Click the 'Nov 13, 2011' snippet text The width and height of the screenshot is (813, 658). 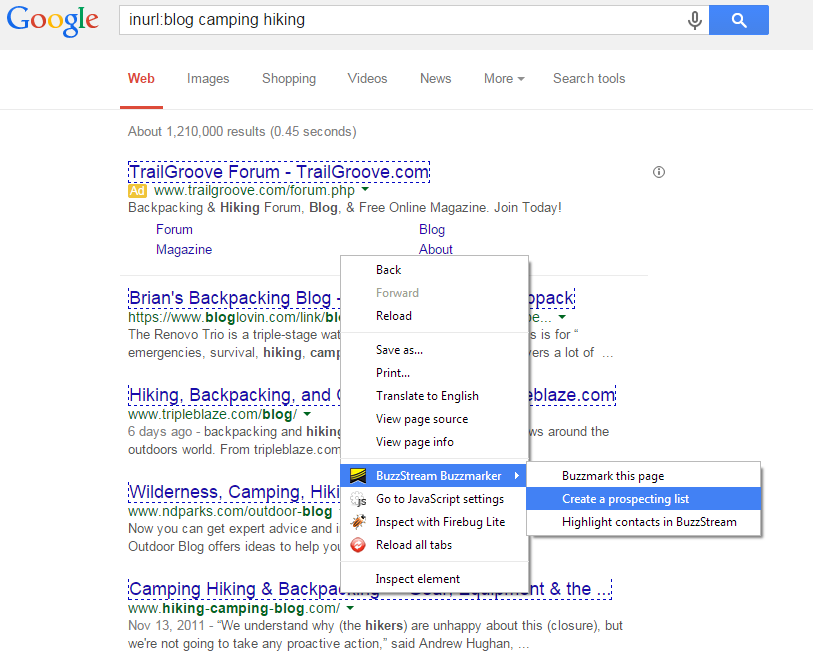(x=166, y=626)
